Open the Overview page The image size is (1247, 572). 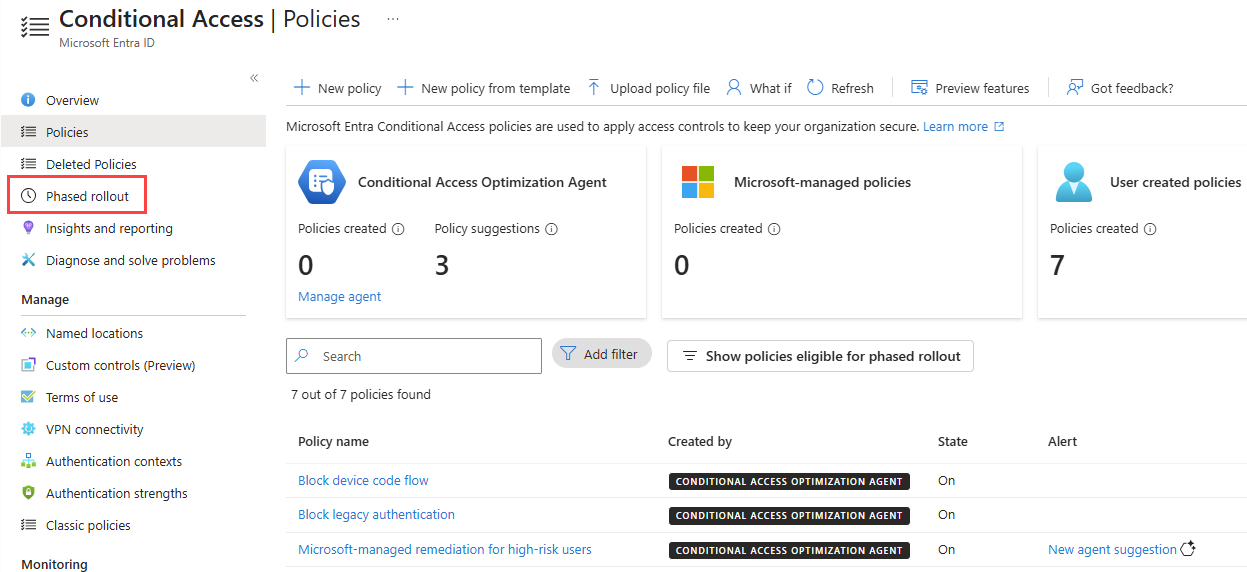[72, 100]
